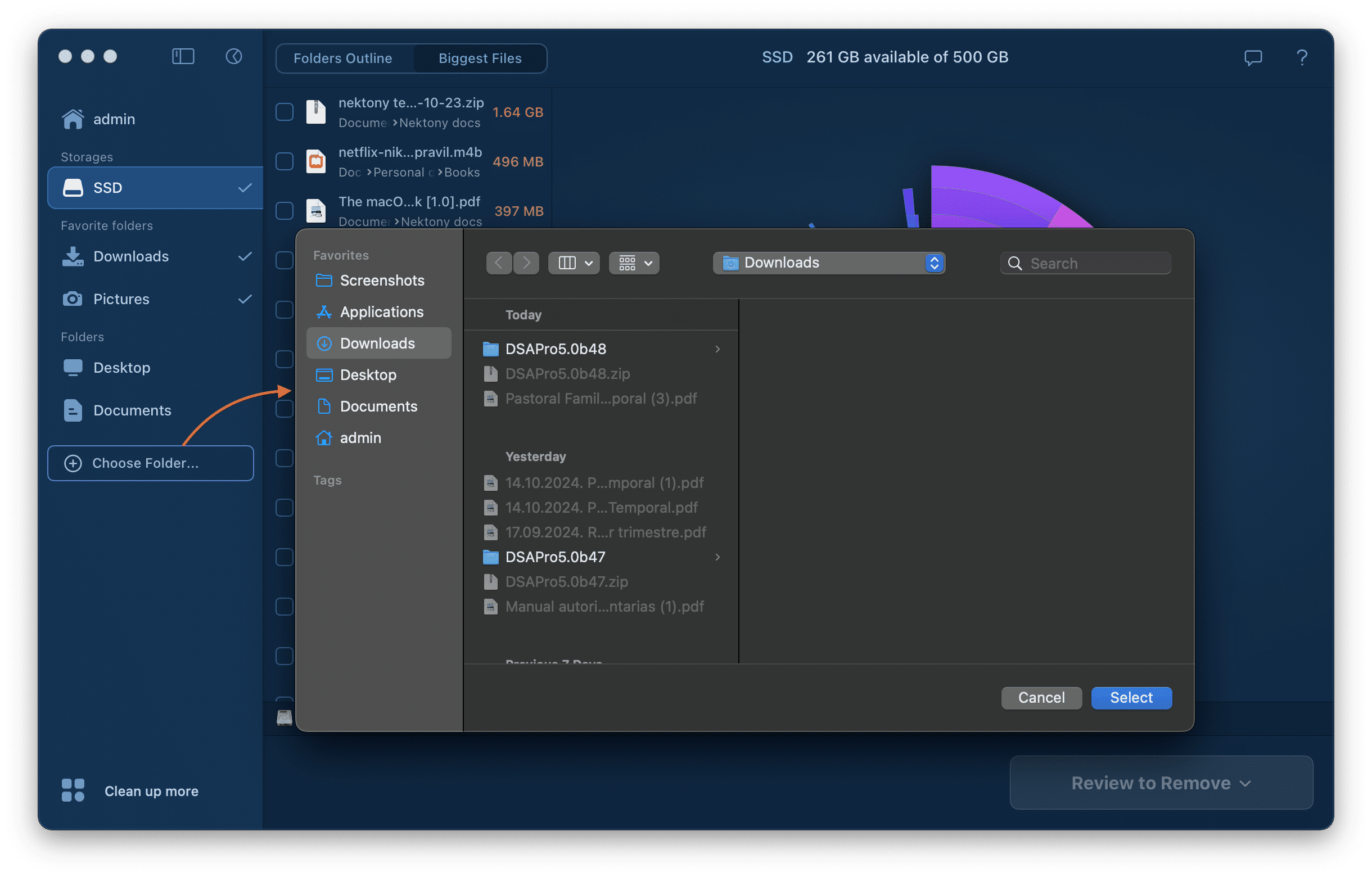Click the Applications icon in dialog Favorites
The height and width of the screenshot is (877, 1372).
(324, 311)
